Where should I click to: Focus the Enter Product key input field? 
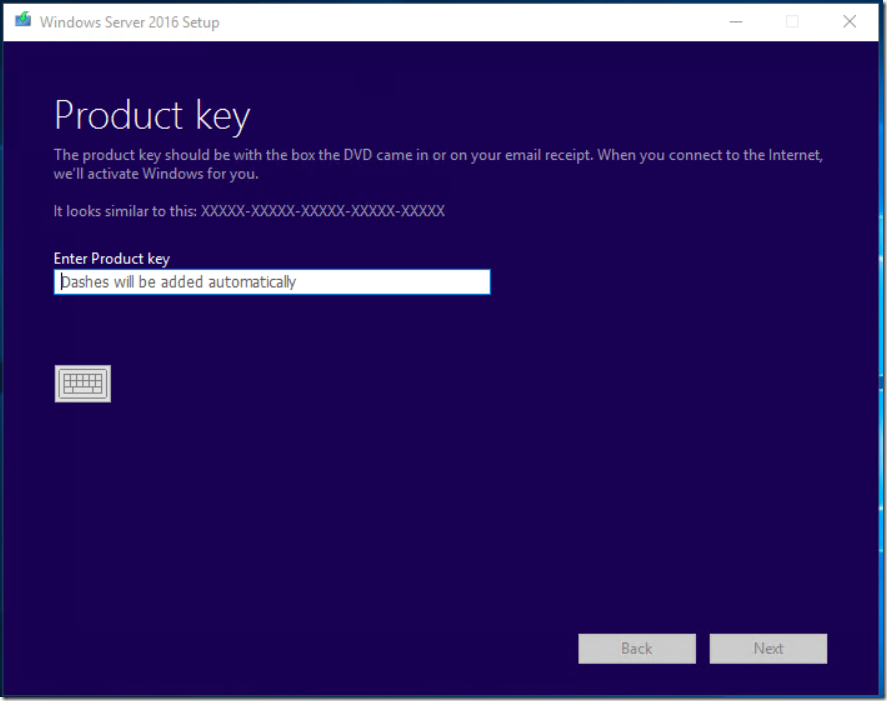coord(272,282)
